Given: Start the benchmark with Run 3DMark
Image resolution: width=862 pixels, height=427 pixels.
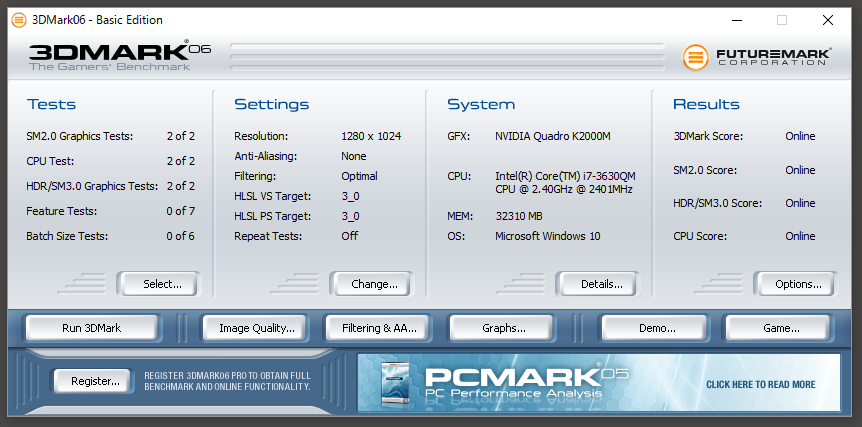Looking at the screenshot, I should [91, 328].
